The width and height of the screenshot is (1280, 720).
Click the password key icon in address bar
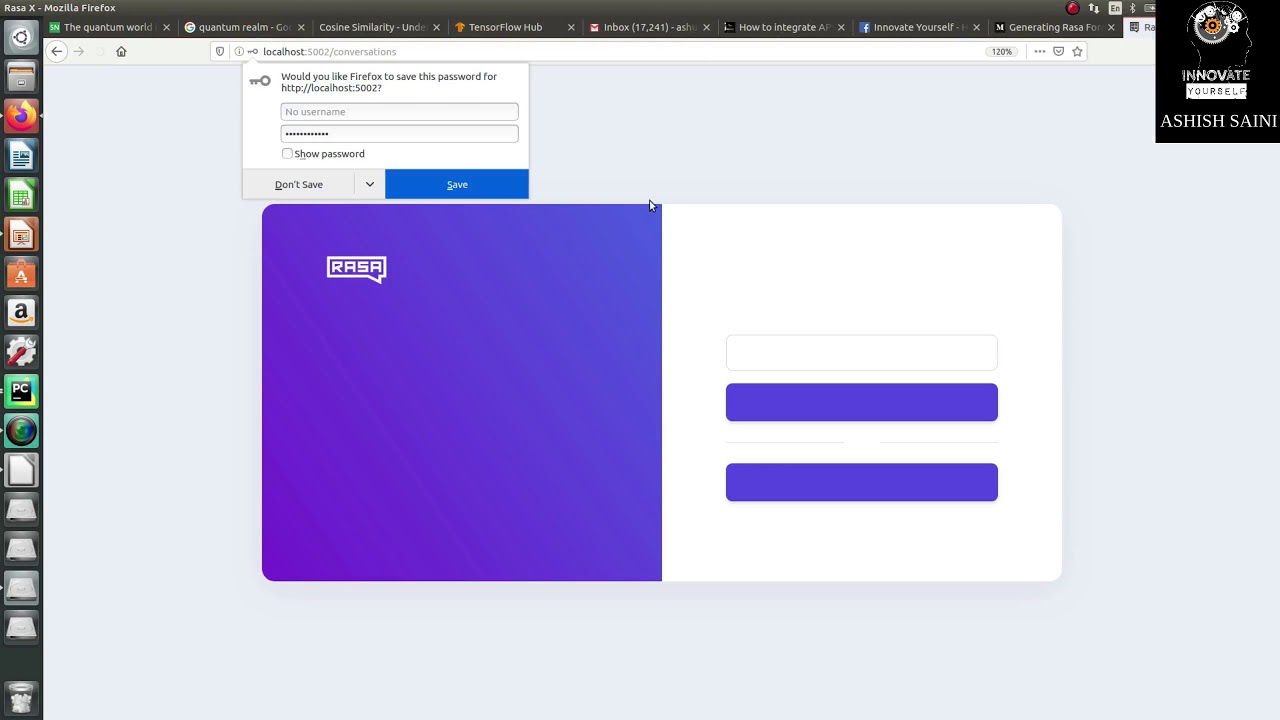253,51
